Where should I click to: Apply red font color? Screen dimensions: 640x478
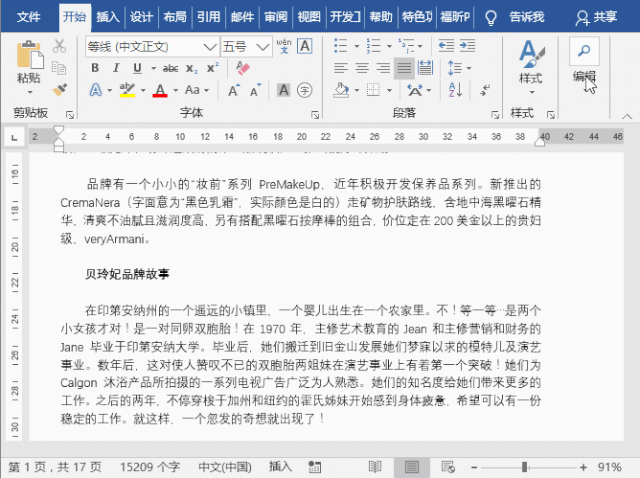point(160,90)
